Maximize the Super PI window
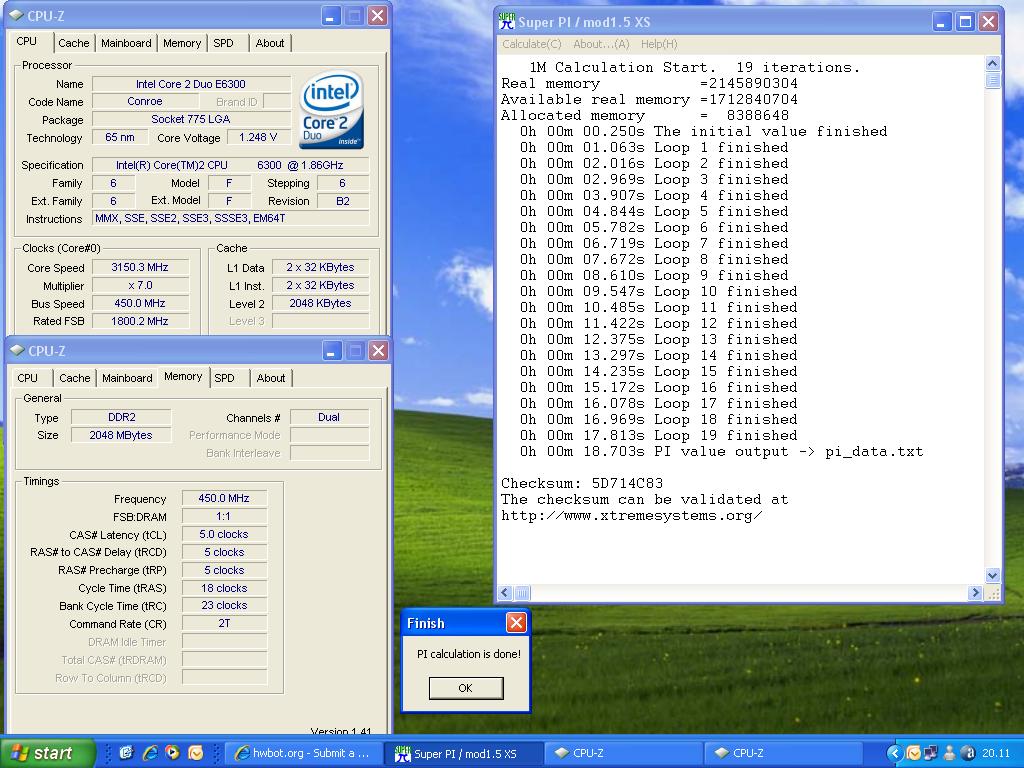Screen dimensions: 1024x768 pos(965,22)
